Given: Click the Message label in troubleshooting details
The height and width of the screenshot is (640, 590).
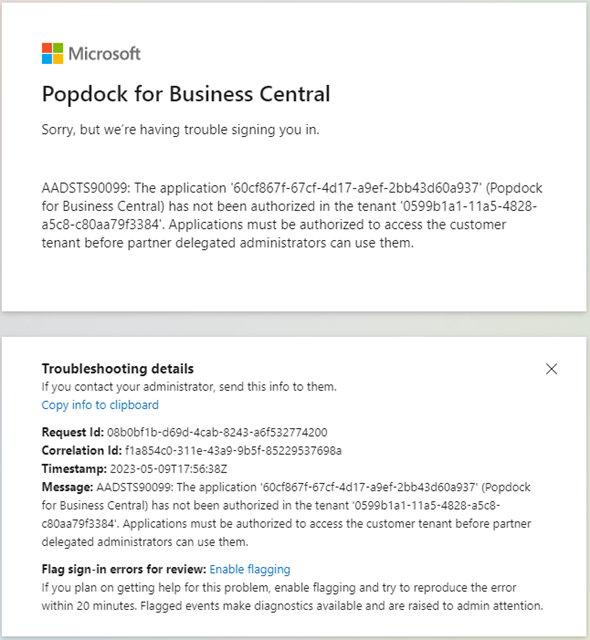Looking at the screenshot, I should [67, 487].
